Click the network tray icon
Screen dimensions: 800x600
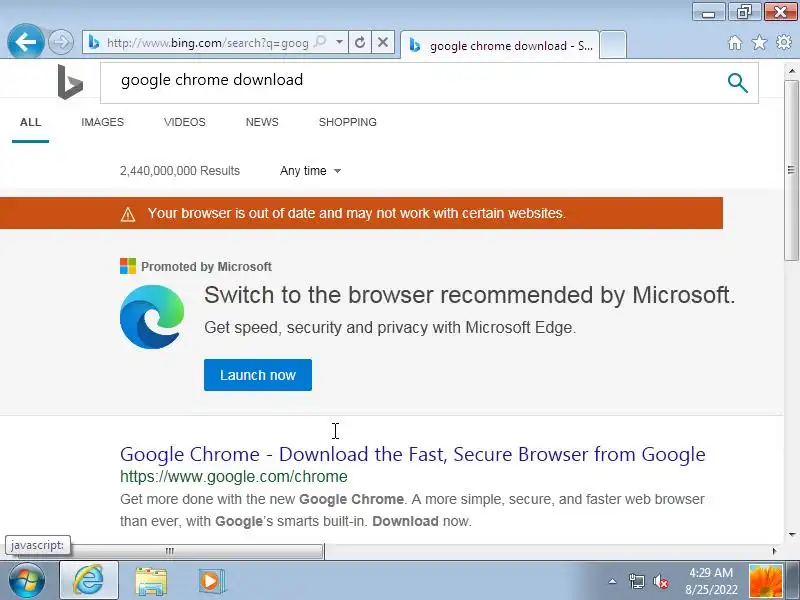pyautogui.click(x=637, y=581)
